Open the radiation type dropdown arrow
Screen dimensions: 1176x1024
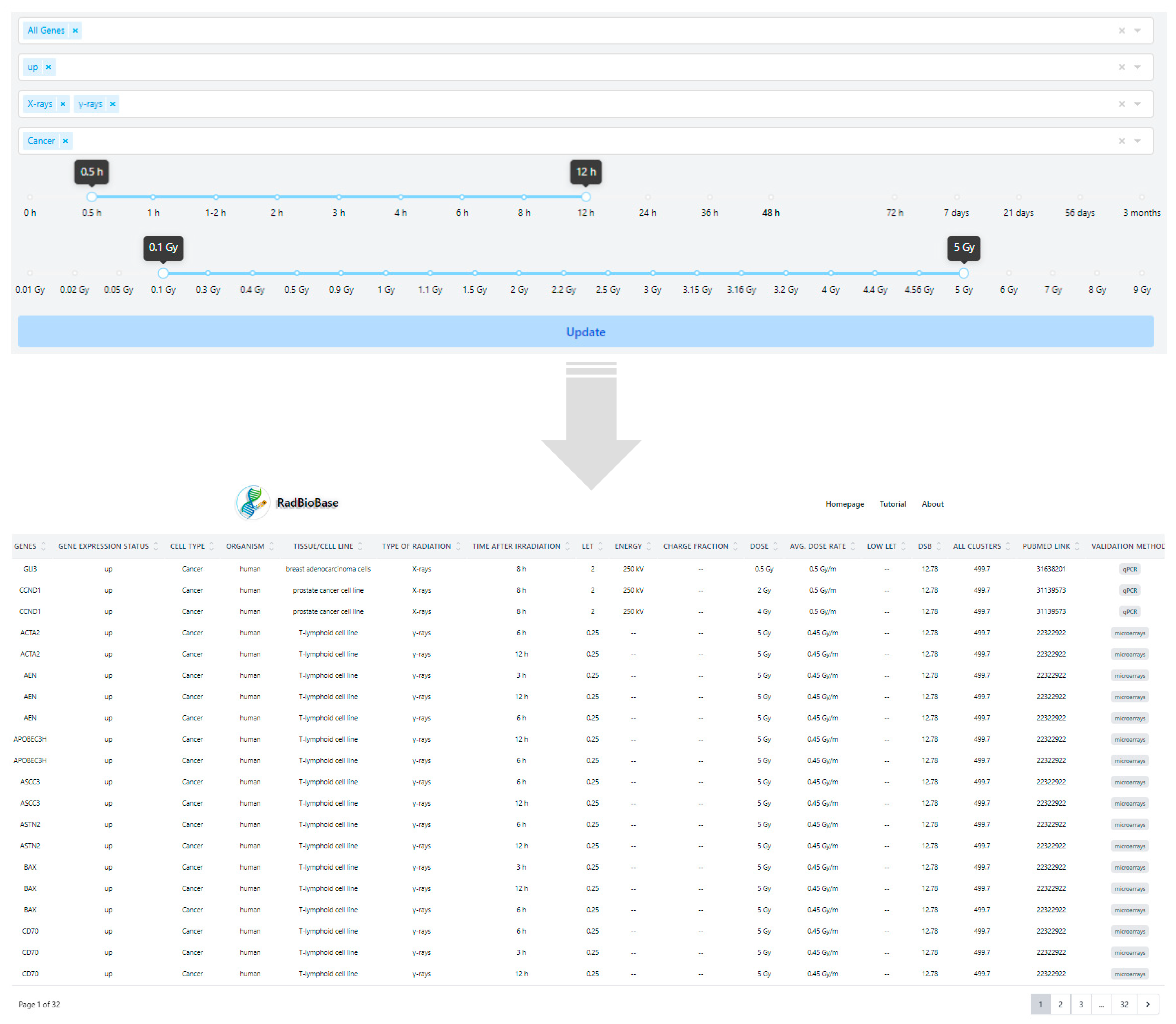coord(1137,103)
